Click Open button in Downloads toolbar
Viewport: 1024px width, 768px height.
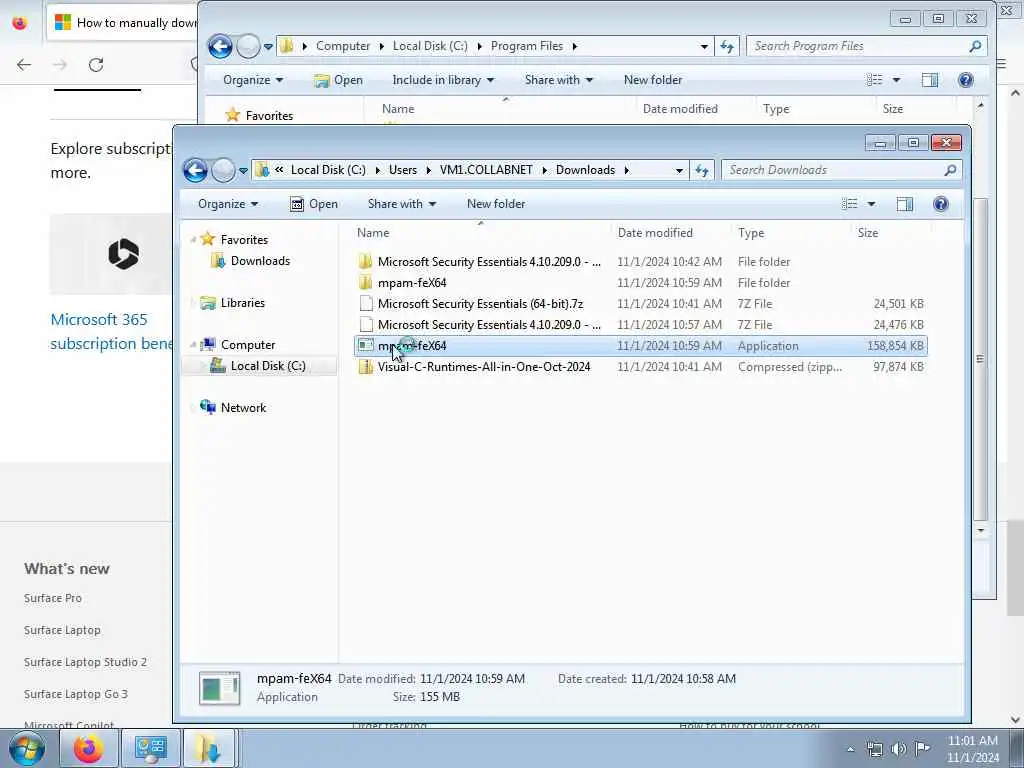(314, 204)
